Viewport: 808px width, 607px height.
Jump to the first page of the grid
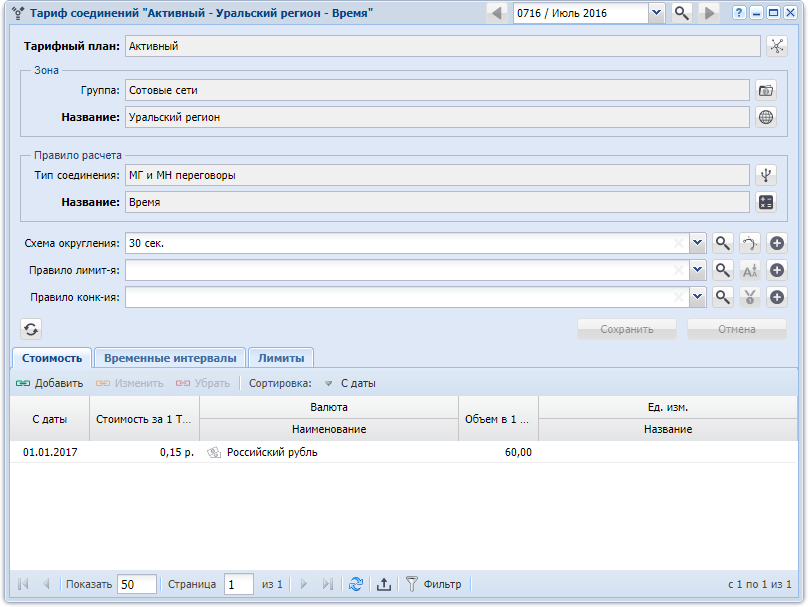click(x=23, y=584)
